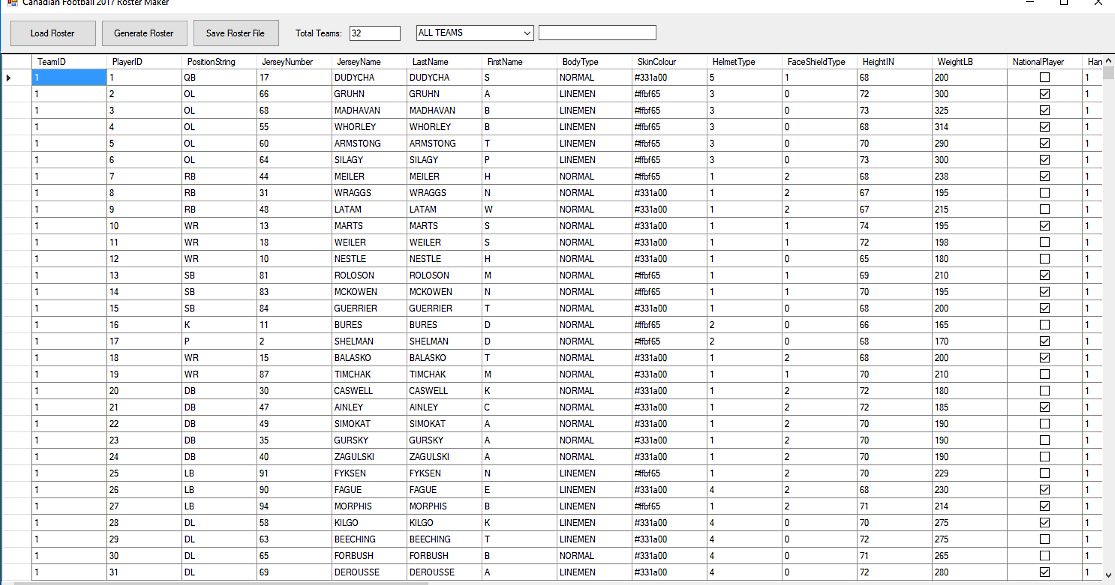Toggle NationalPlayer checkbox for DUDYCHA

click(1045, 77)
